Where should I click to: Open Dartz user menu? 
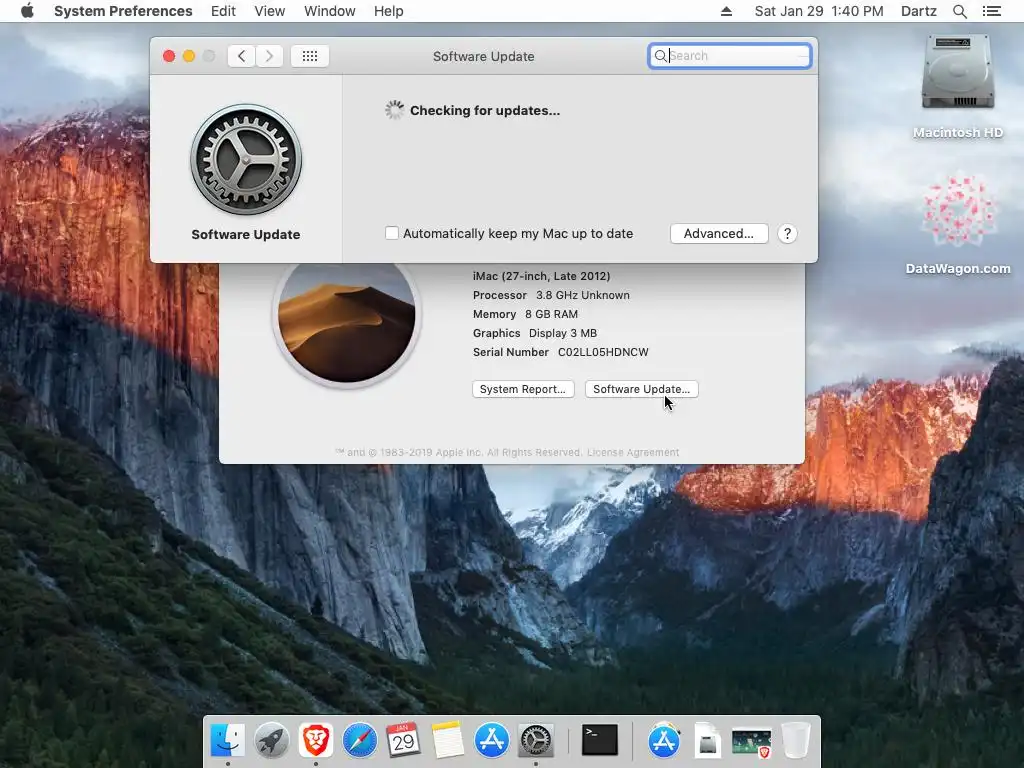coord(919,11)
